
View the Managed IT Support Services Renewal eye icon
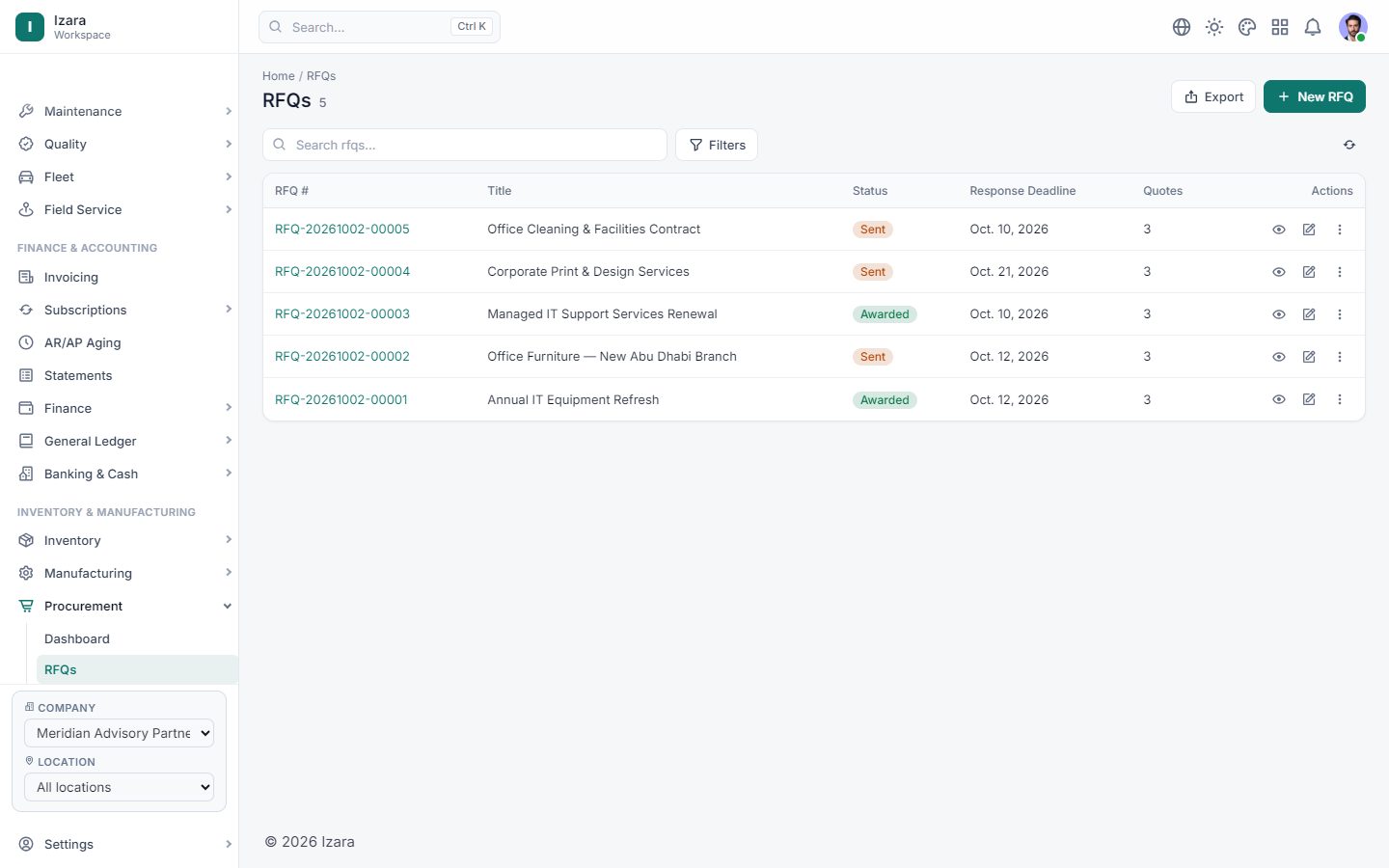pos(1279,314)
